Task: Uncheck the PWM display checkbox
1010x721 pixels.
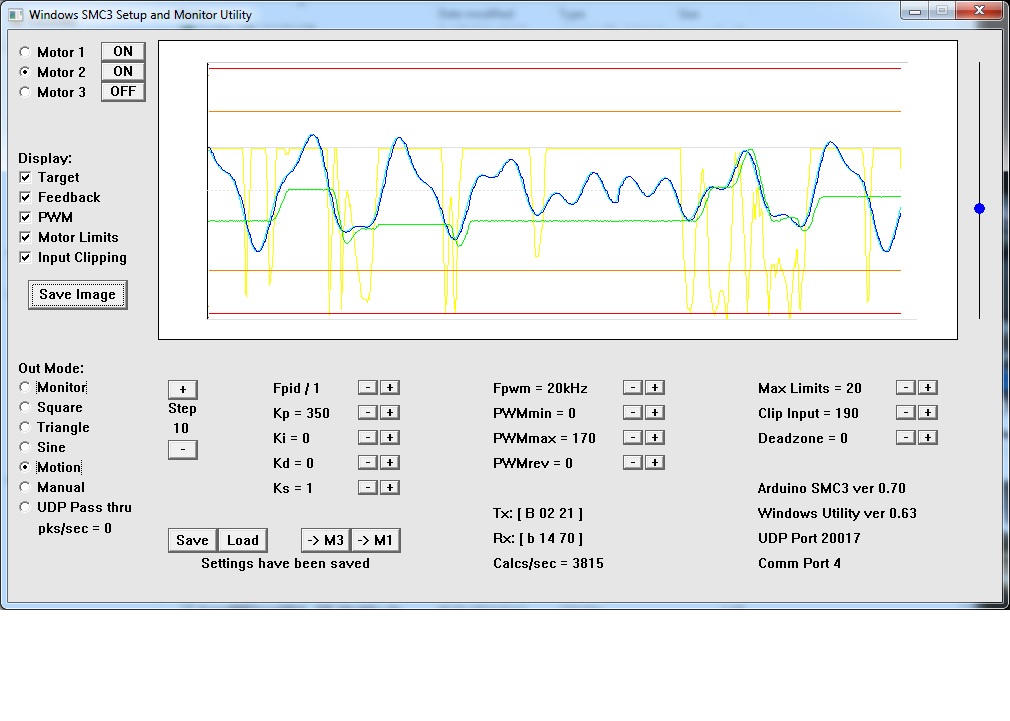Action: [25, 217]
